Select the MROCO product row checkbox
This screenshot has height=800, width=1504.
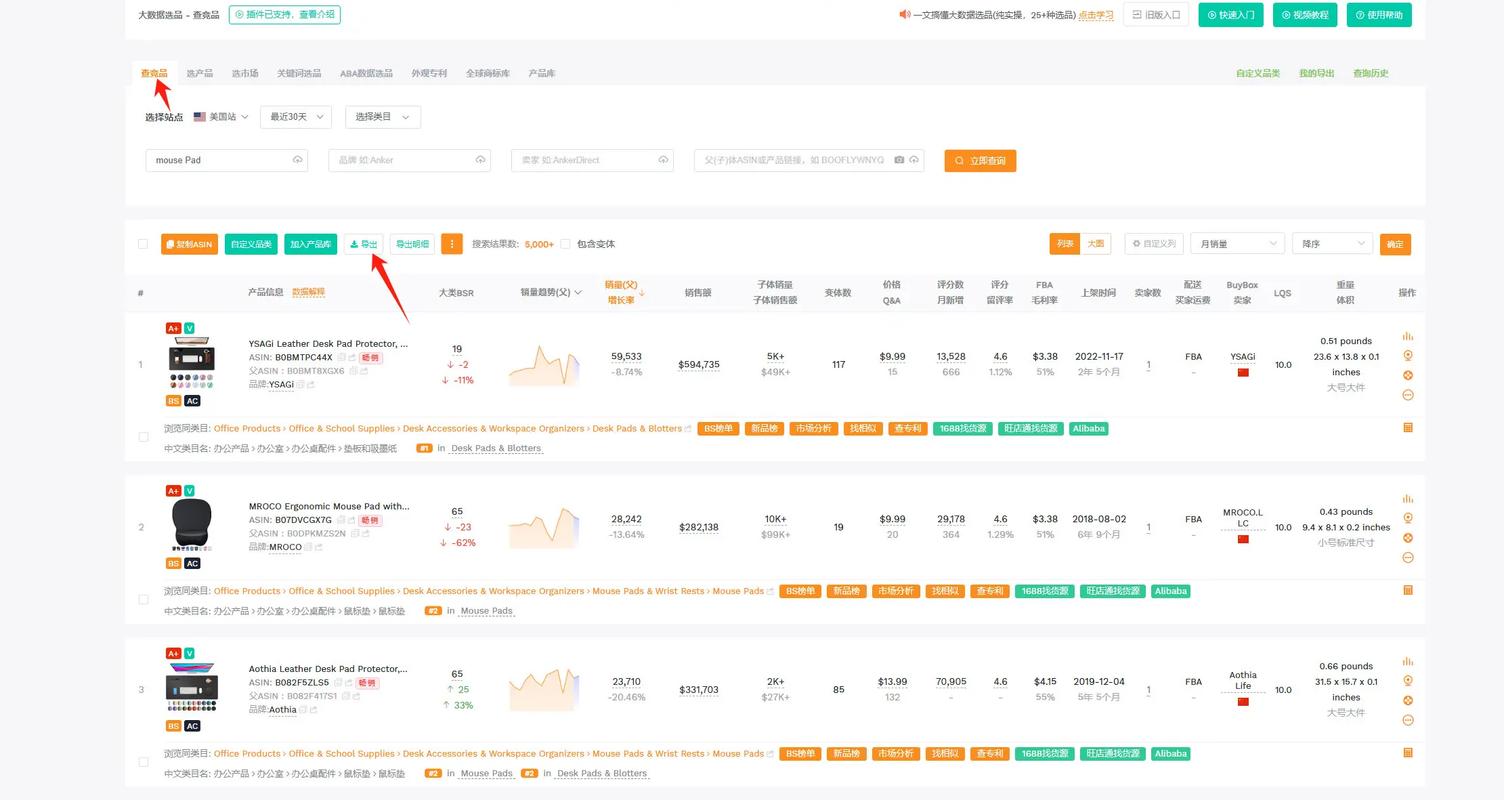(x=143, y=600)
